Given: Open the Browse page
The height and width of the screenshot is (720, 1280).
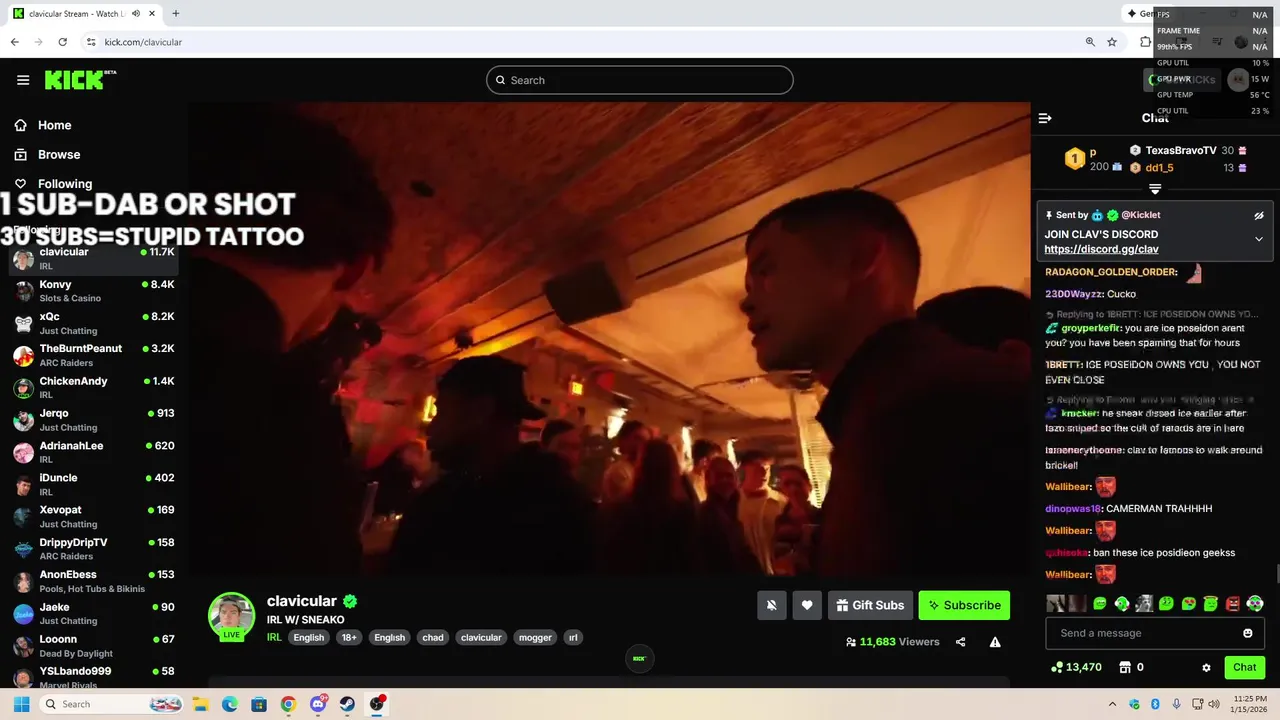Looking at the screenshot, I should pos(47,155).
